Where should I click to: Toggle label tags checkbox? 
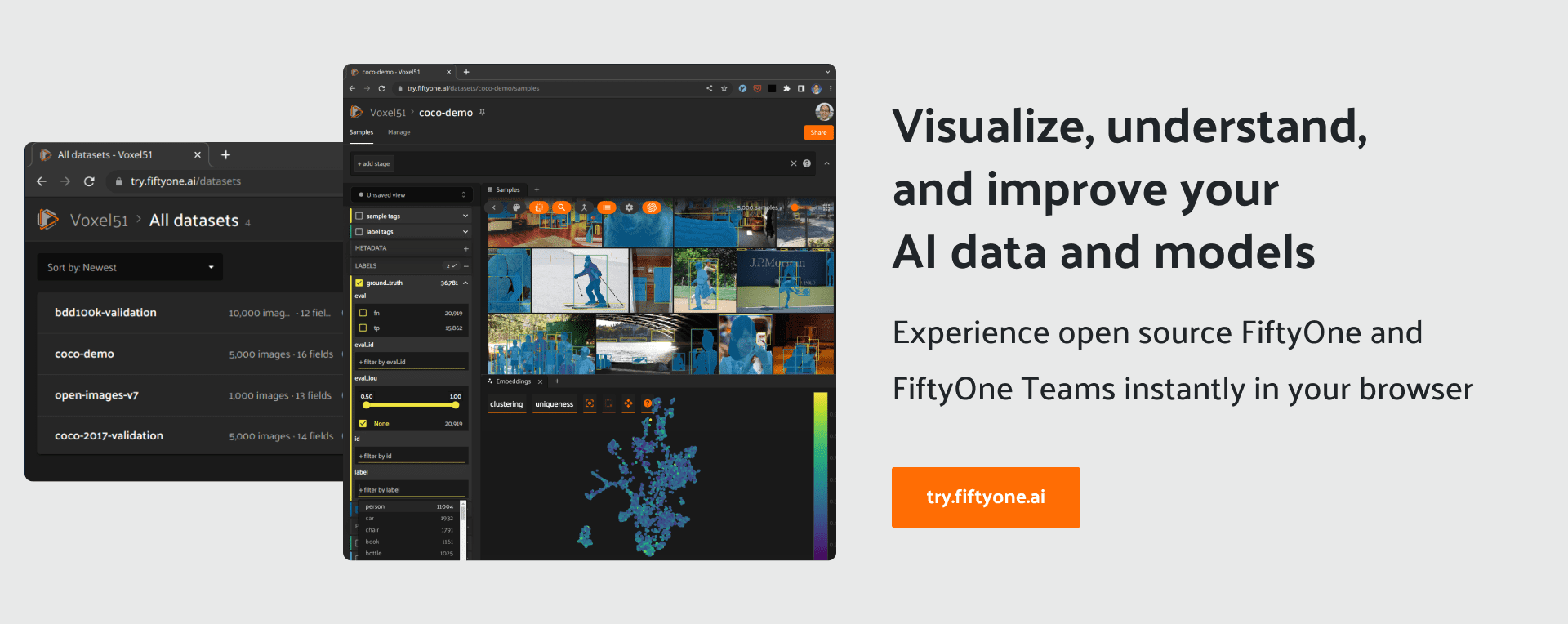pyautogui.click(x=359, y=232)
